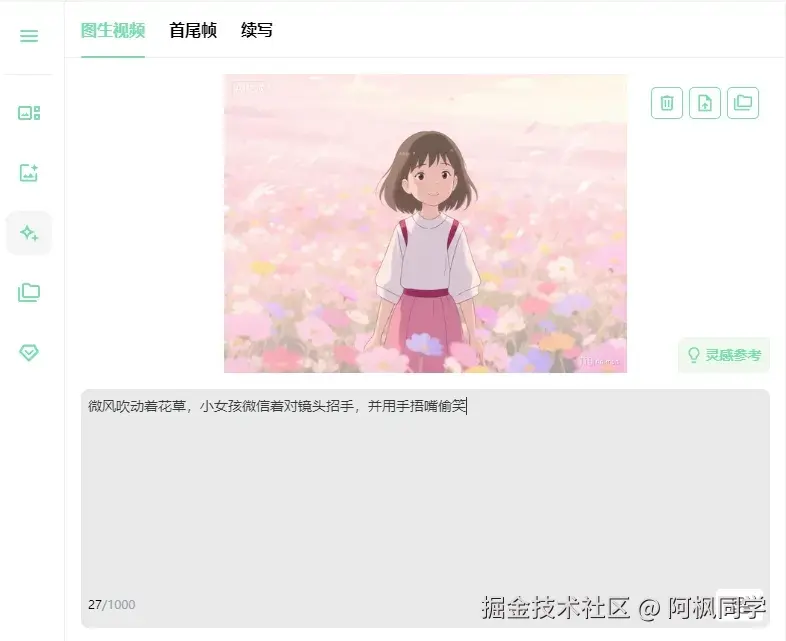This screenshot has height=641, width=786.
Task: Select the image-with-sparkle generation sidebar icon
Action: click(x=29, y=173)
